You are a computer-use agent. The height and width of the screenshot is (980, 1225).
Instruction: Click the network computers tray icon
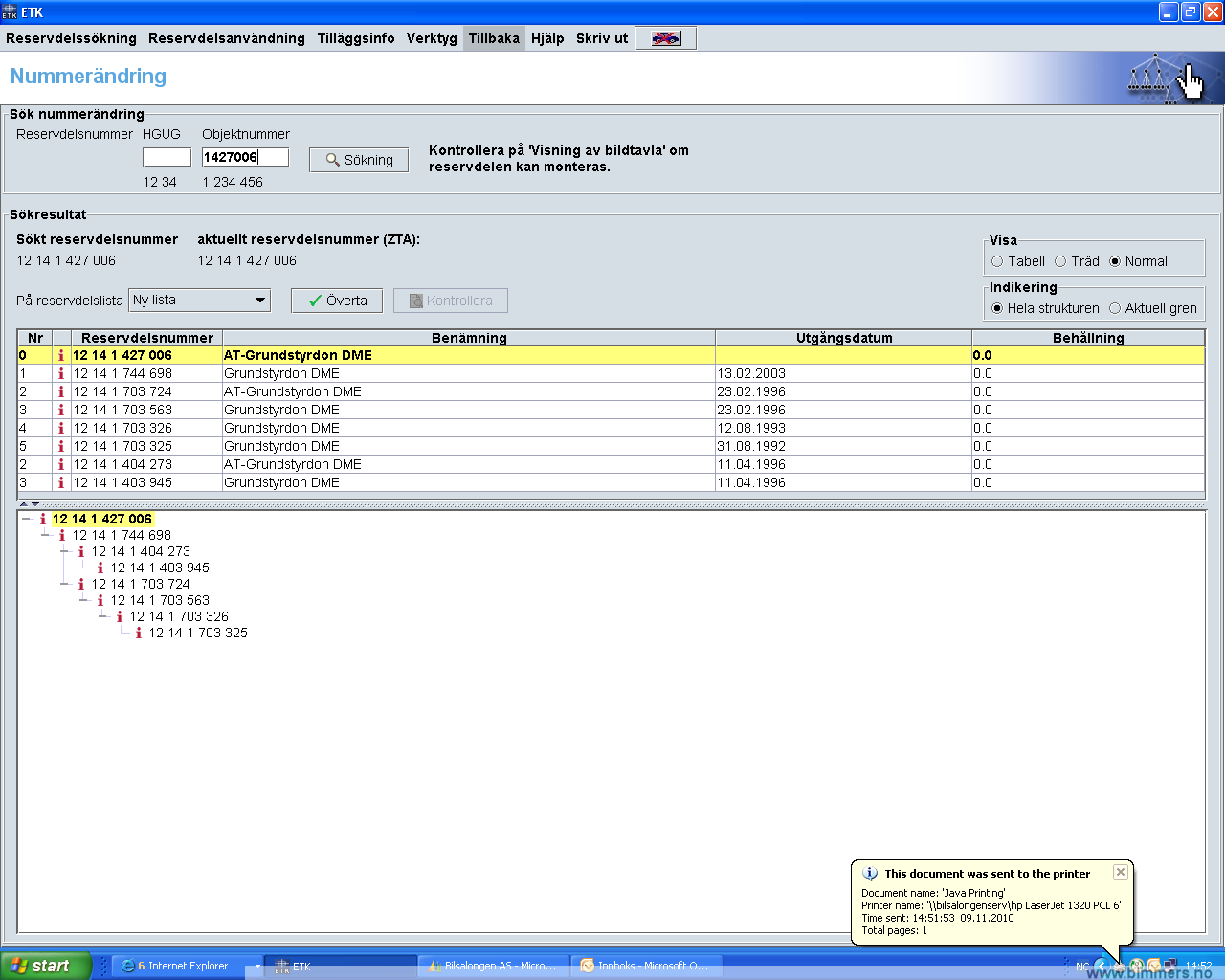[x=1169, y=966]
